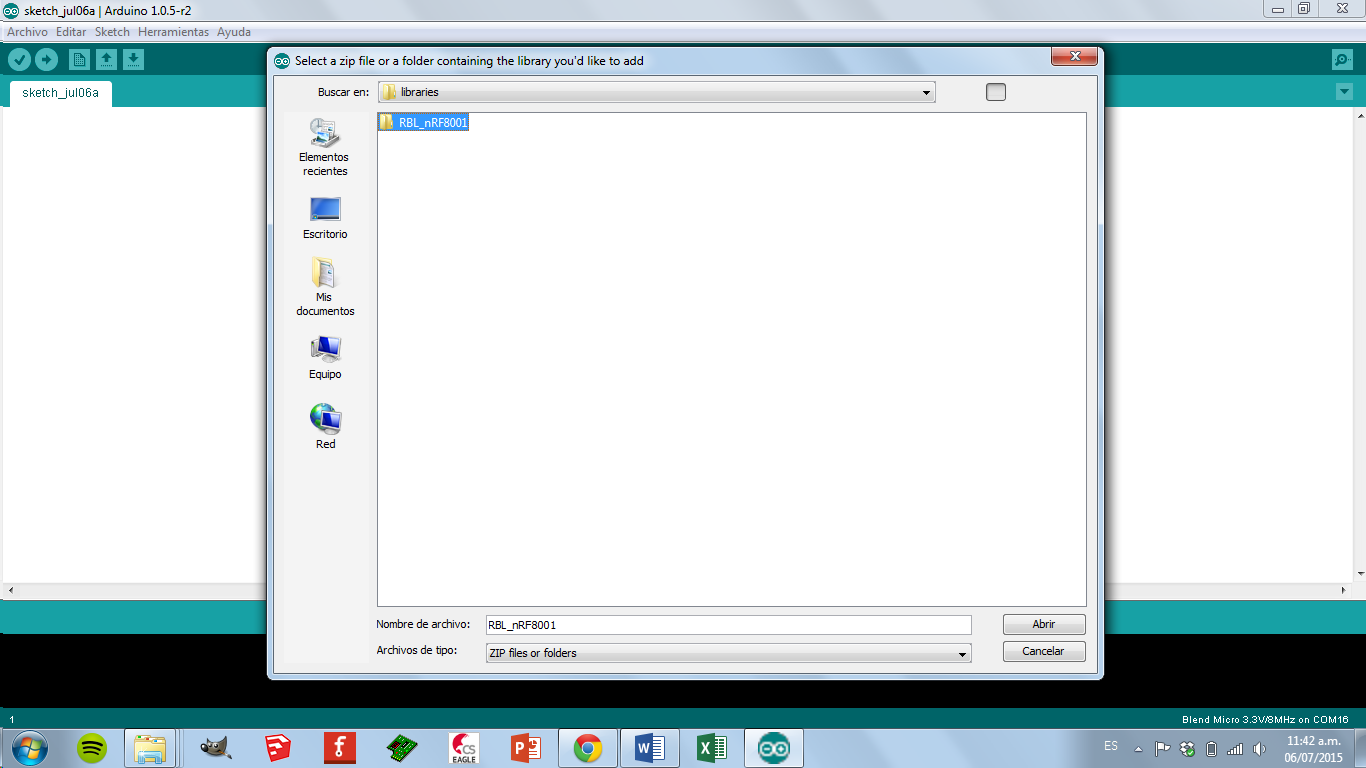The width and height of the screenshot is (1366, 768).
Task: Click the Cancelar button
Action: click(x=1044, y=651)
